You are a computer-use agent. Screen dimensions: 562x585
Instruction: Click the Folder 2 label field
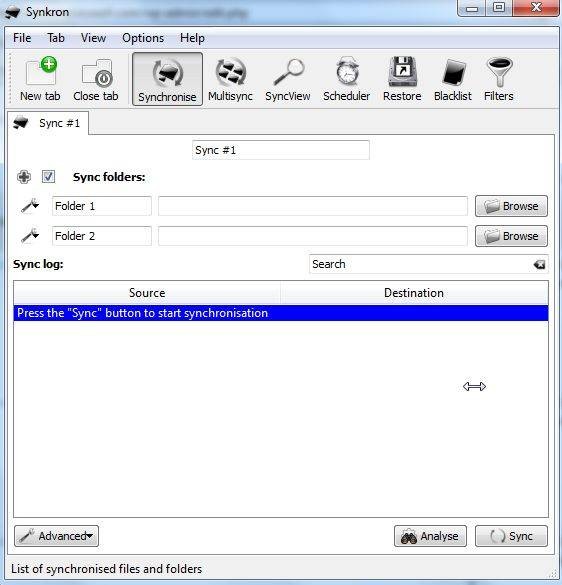(102, 236)
